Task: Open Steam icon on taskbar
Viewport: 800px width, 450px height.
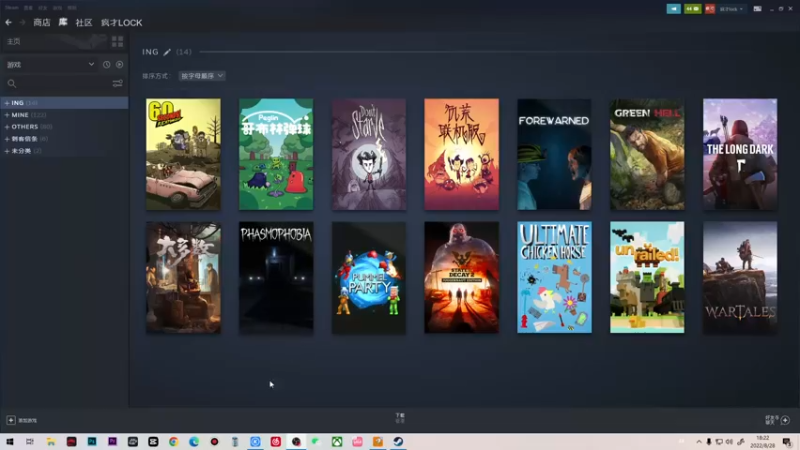Action: [398, 442]
